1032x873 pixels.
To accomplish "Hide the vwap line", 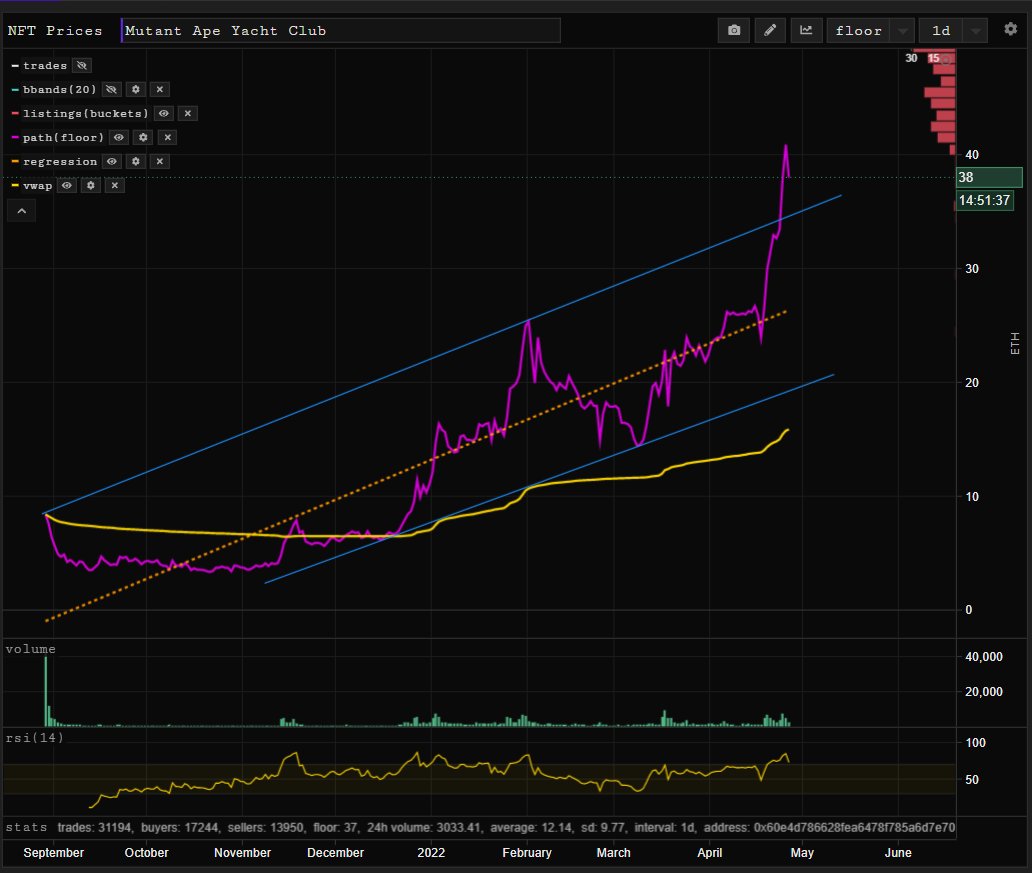I will pos(66,185).
